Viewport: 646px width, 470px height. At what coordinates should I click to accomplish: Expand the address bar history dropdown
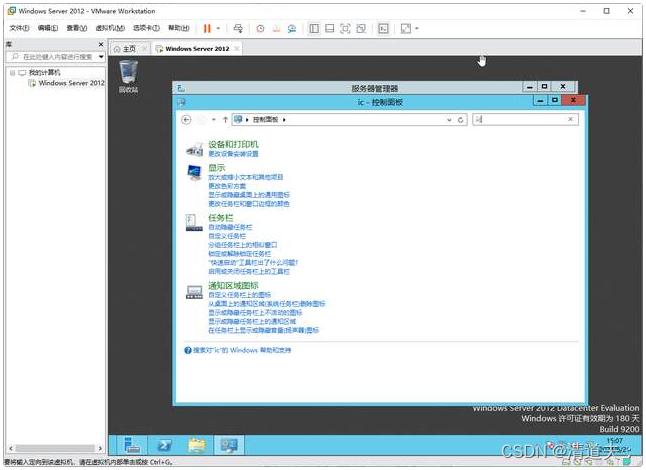(x=449, y=119)
